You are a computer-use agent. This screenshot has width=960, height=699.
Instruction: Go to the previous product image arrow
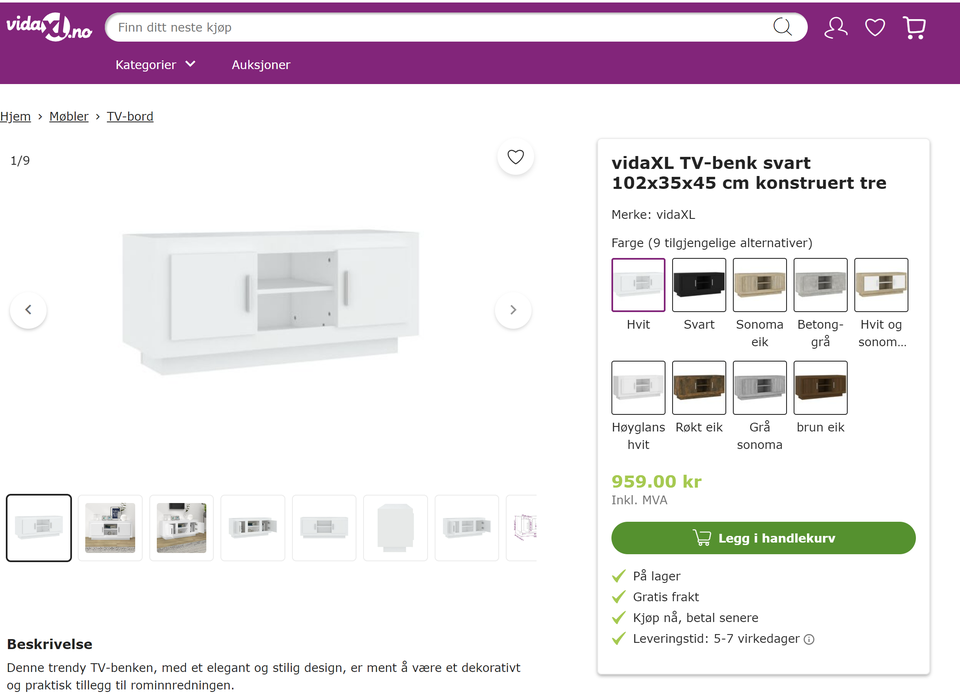(28, 310)
